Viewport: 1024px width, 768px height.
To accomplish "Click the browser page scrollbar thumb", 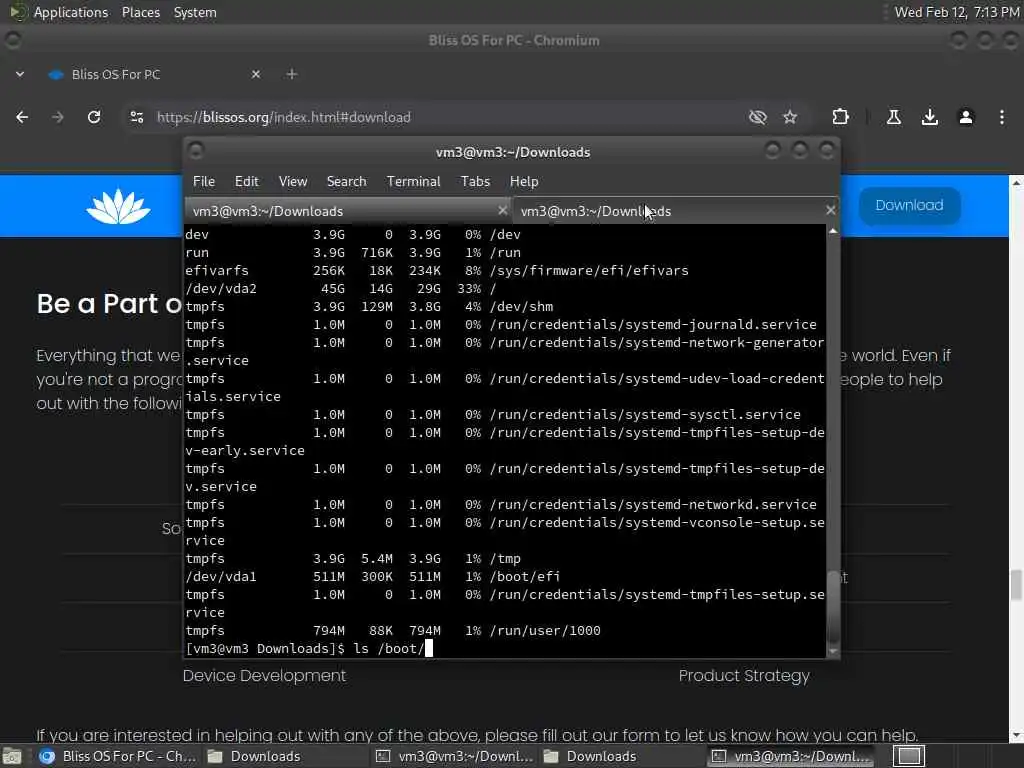I will 1016,584.
